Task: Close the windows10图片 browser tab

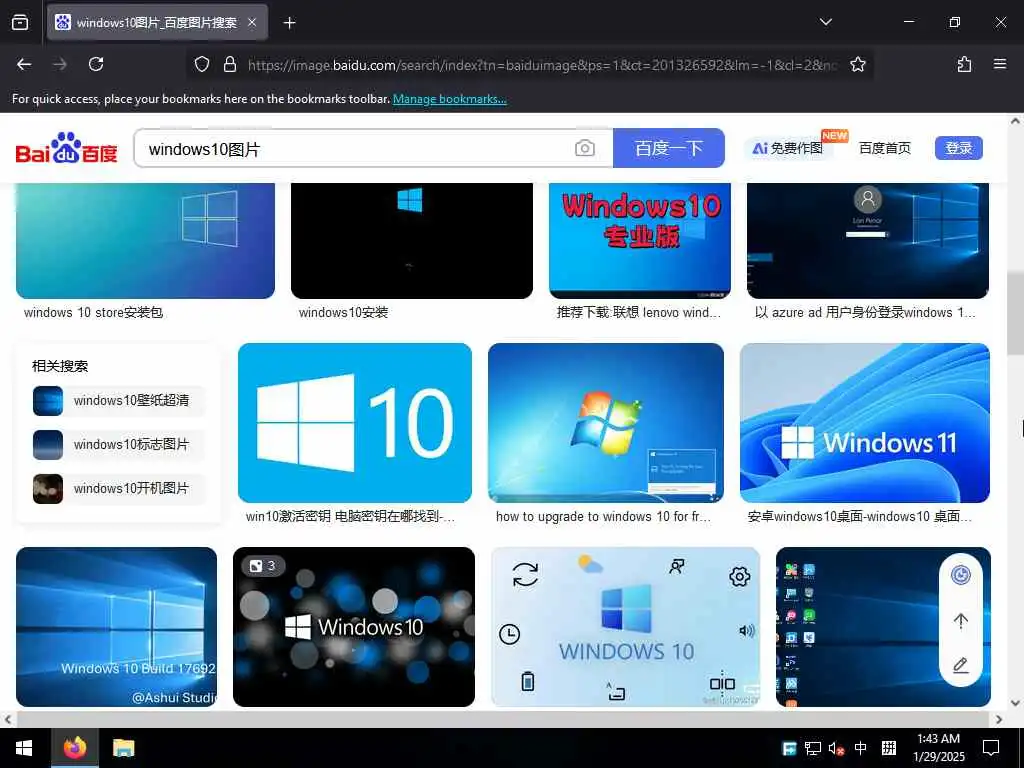Action: 252,22
